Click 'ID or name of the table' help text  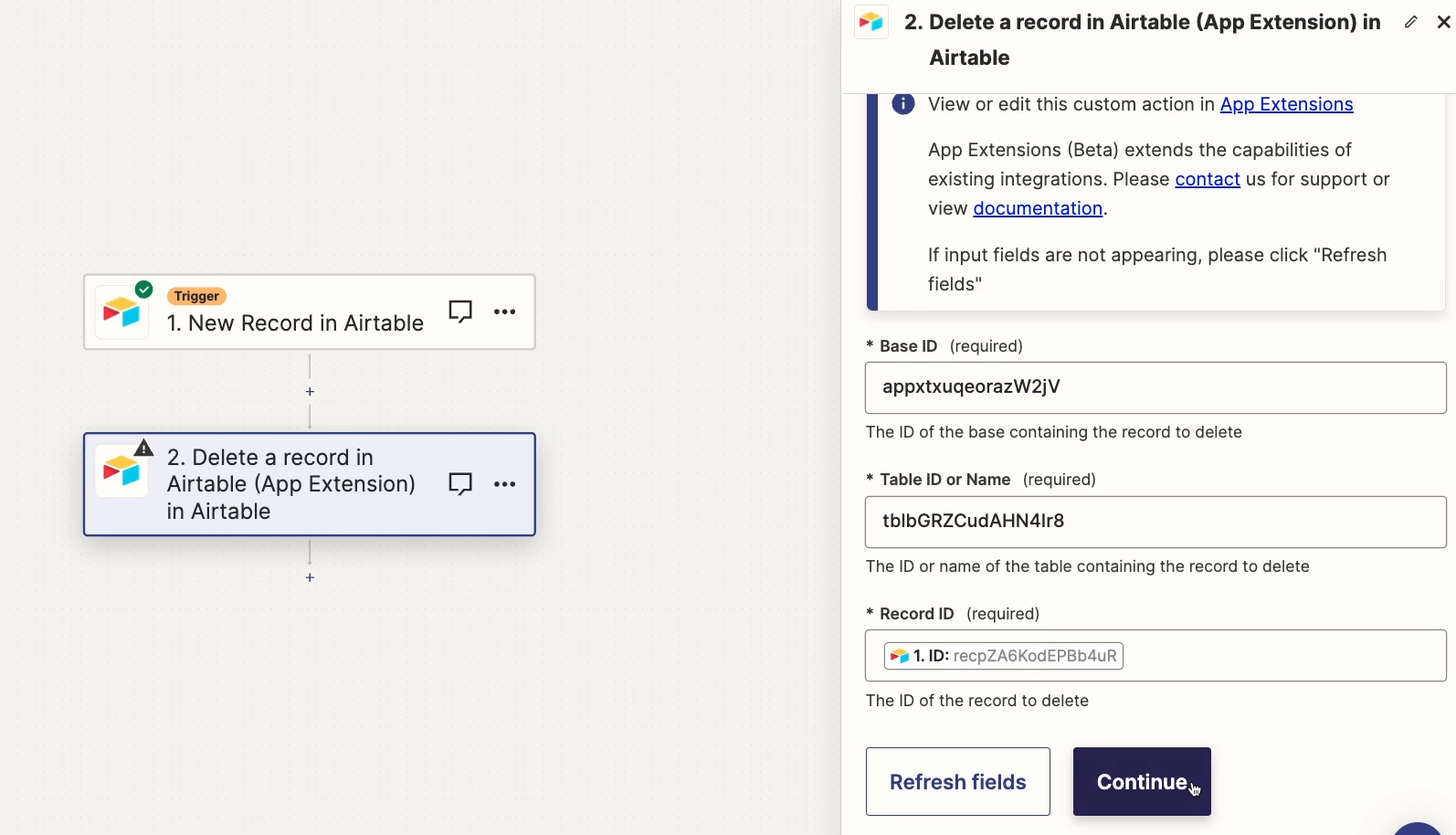point(1088,566)
